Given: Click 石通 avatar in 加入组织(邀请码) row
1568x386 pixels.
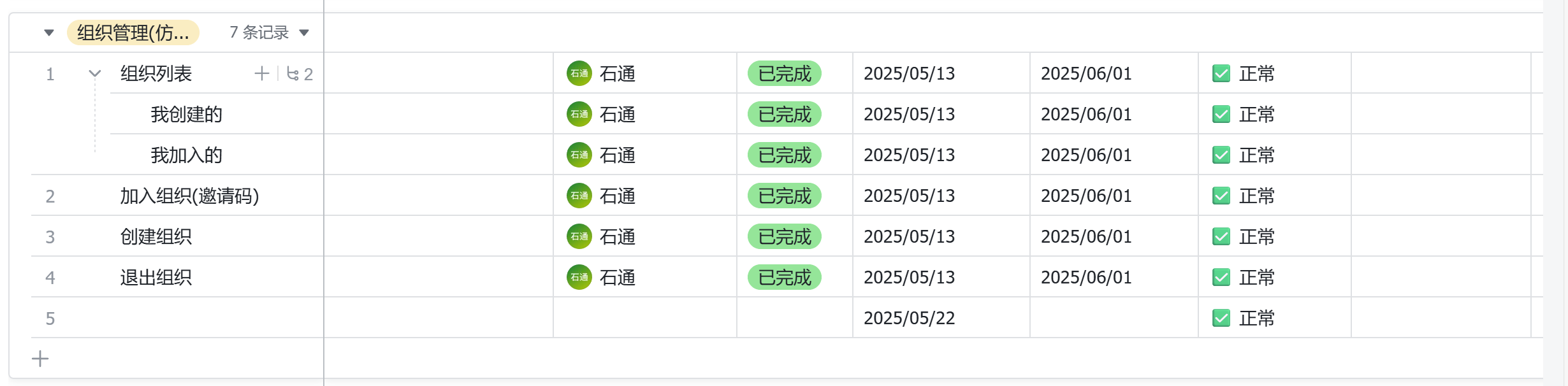Looking at the screenshot, I should 579,196.
